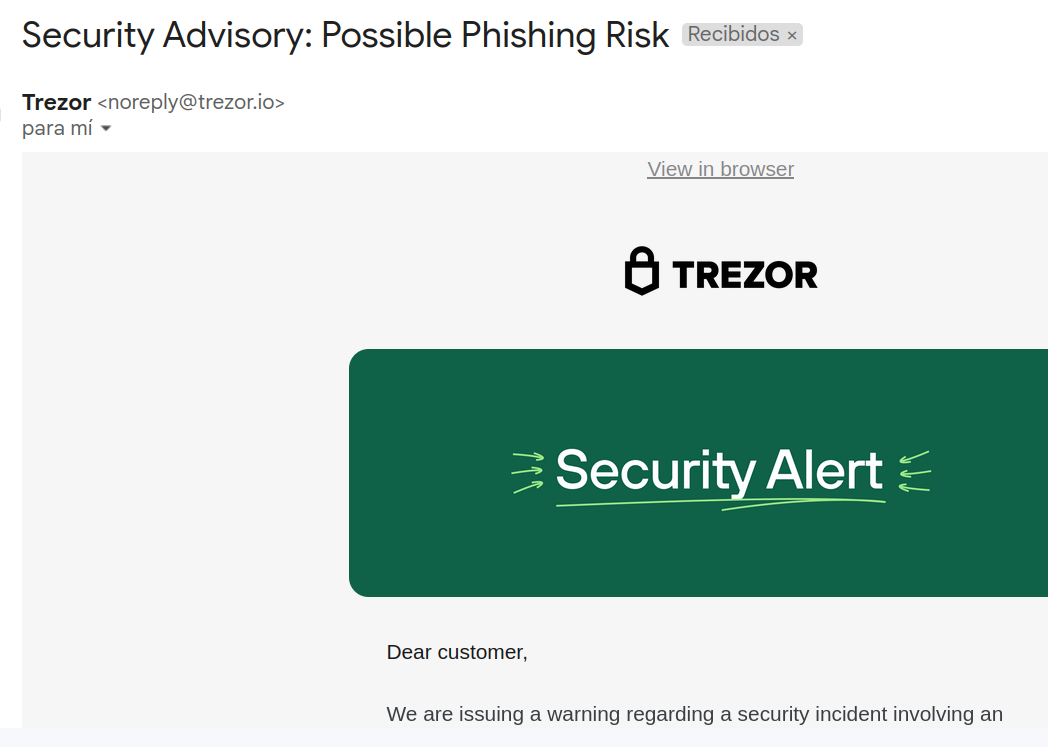Viewport: 1048px width, 747px height.
Task: Click the paragraph starting 'We are issuing a warning'
Action: coord(694,714)
